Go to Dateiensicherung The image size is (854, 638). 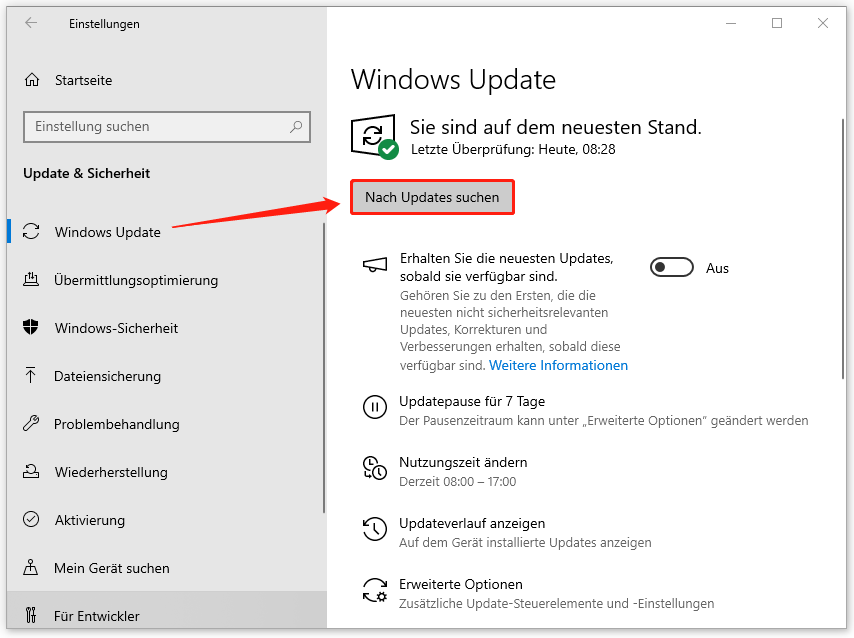point(167,375)
